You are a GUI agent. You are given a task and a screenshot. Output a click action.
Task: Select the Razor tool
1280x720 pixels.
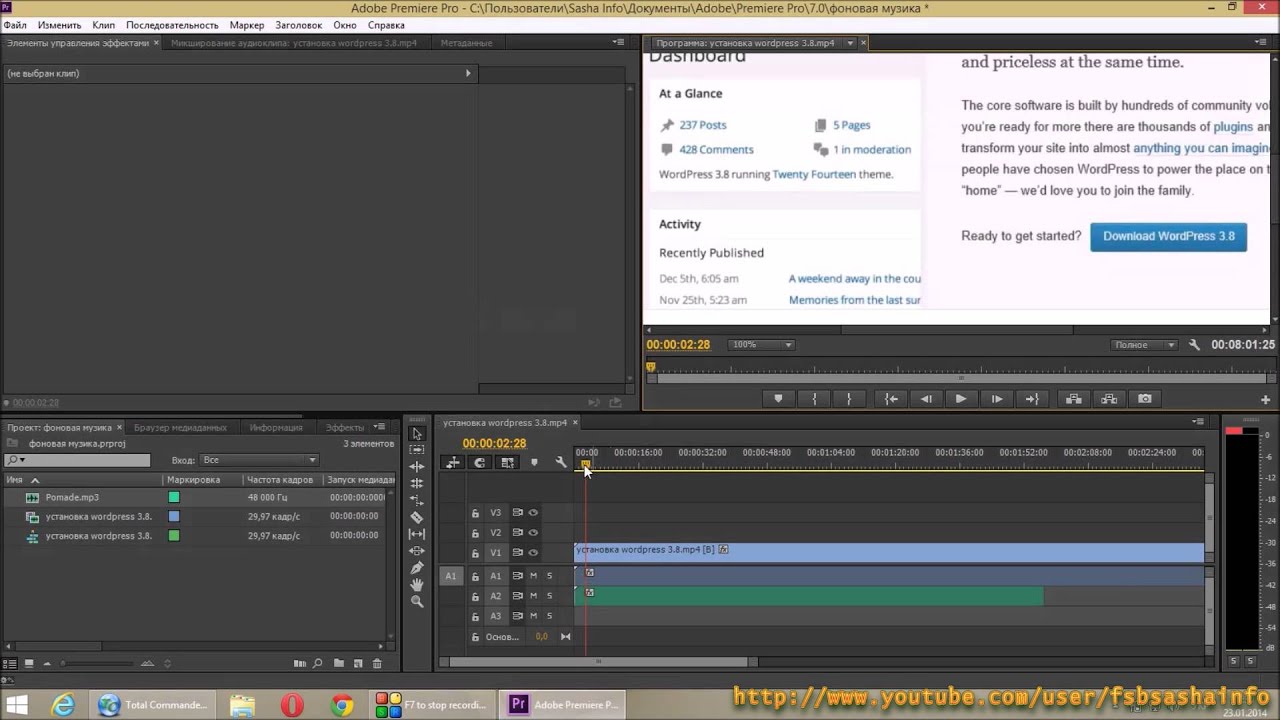(x=417, y=517)
